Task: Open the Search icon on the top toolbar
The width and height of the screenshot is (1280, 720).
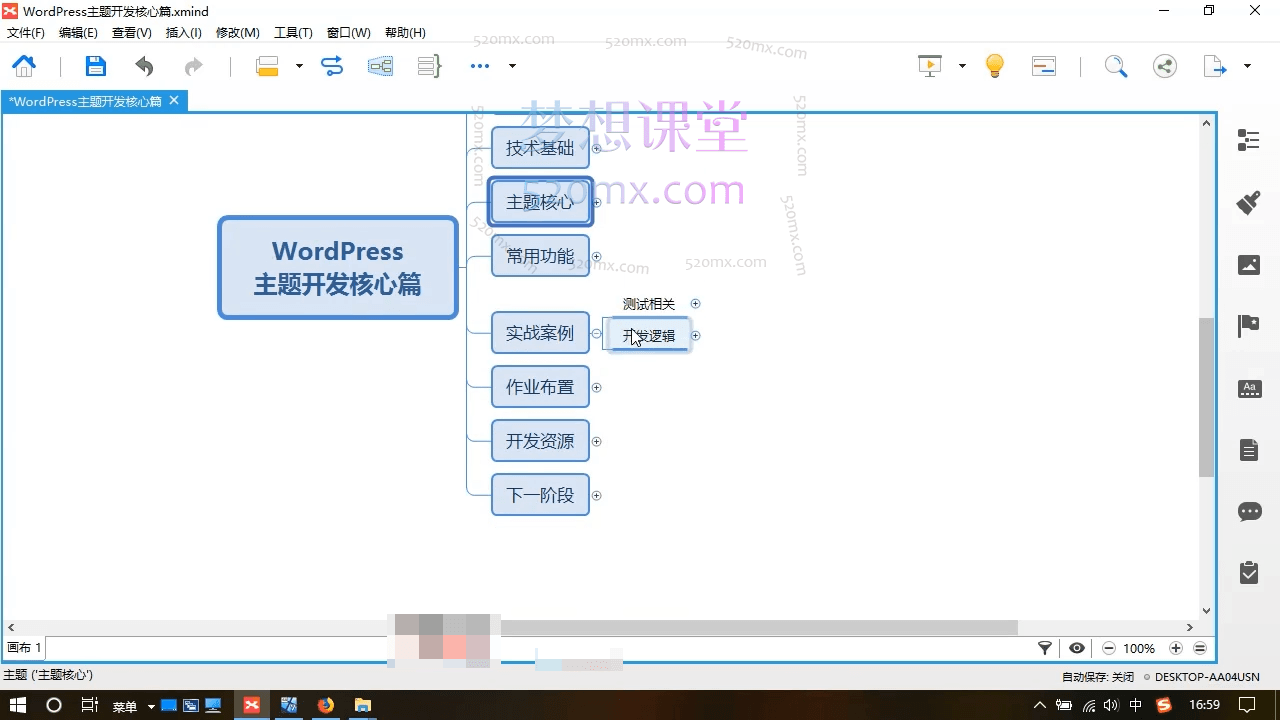Action: coord(1116,66)
